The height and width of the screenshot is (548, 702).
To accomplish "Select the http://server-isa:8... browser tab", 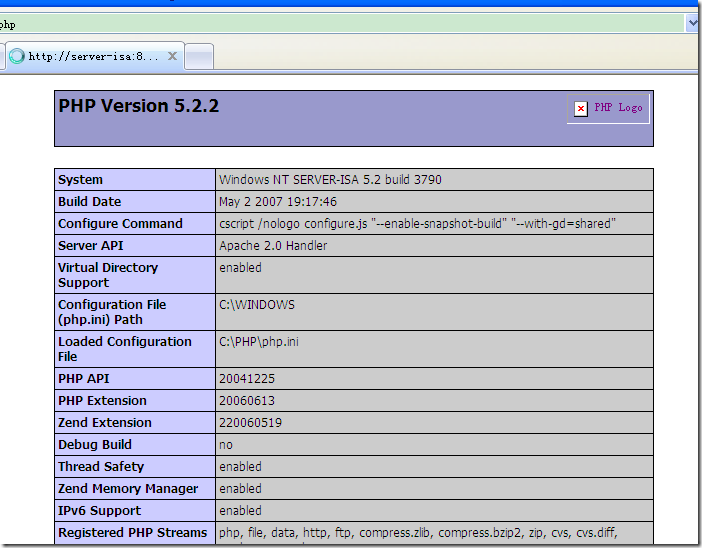I will [x=94, y=56].
